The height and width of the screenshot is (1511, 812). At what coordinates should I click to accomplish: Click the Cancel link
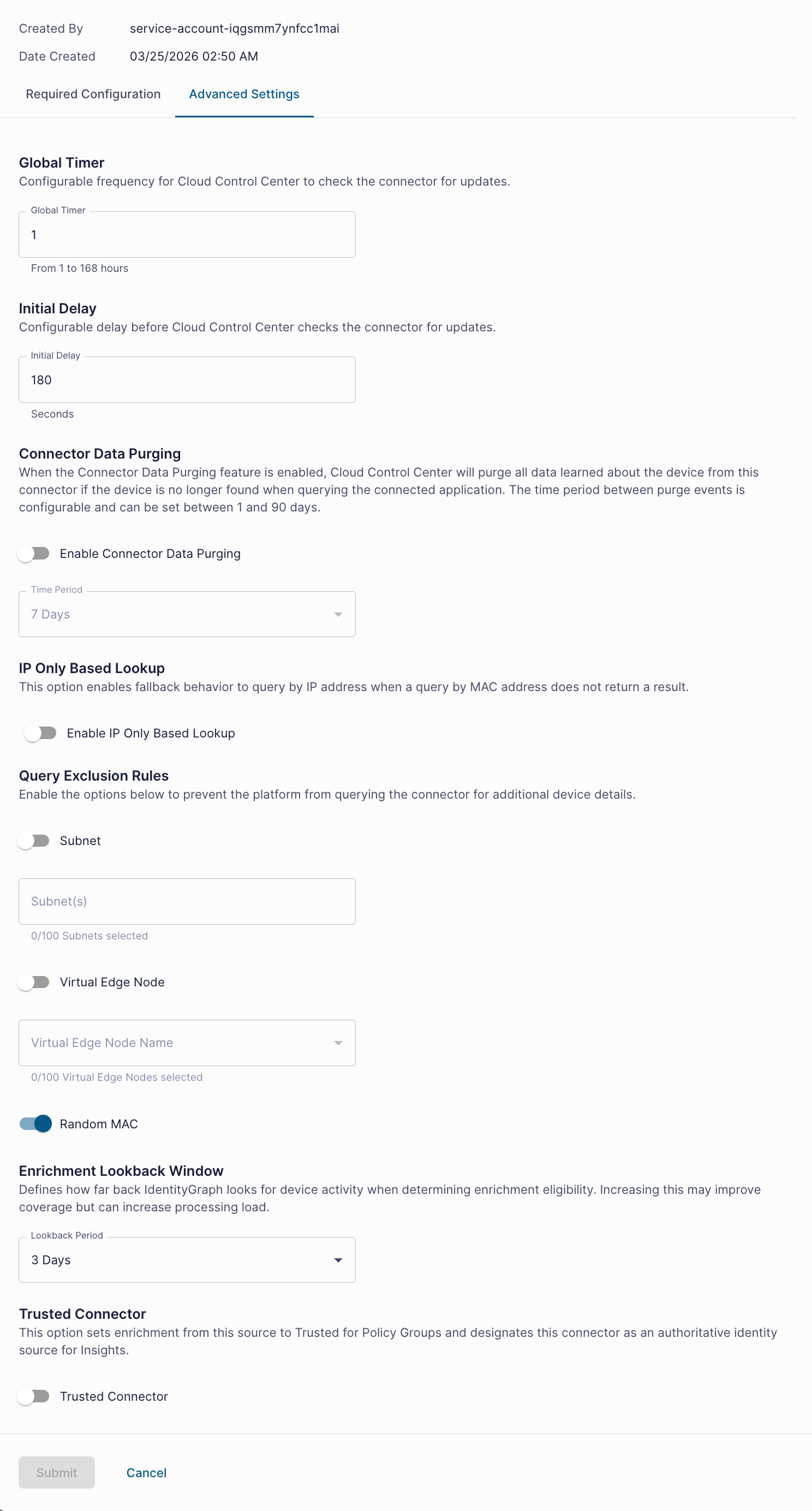point(147,1472)
